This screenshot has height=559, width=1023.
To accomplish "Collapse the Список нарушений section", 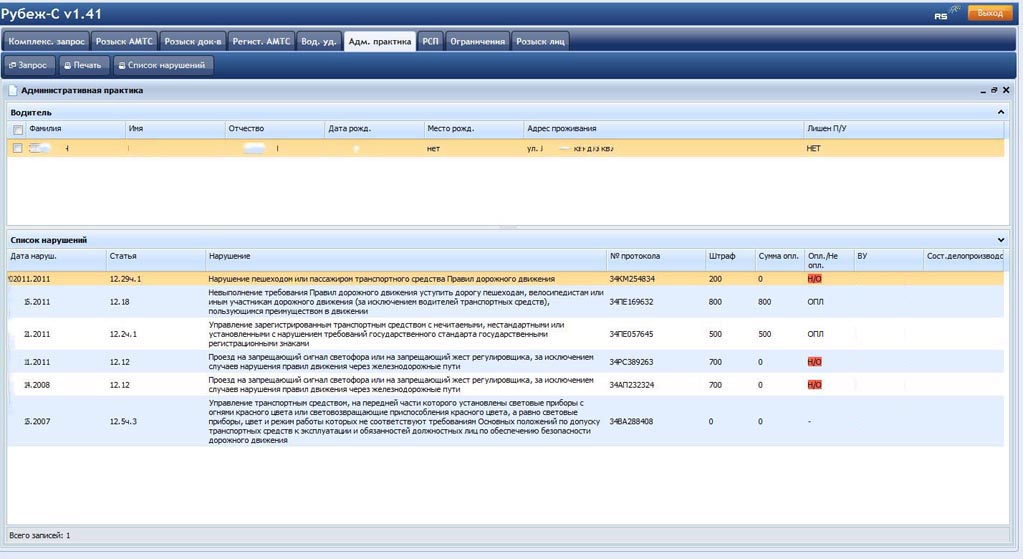I will click(x=1001, y=240).
